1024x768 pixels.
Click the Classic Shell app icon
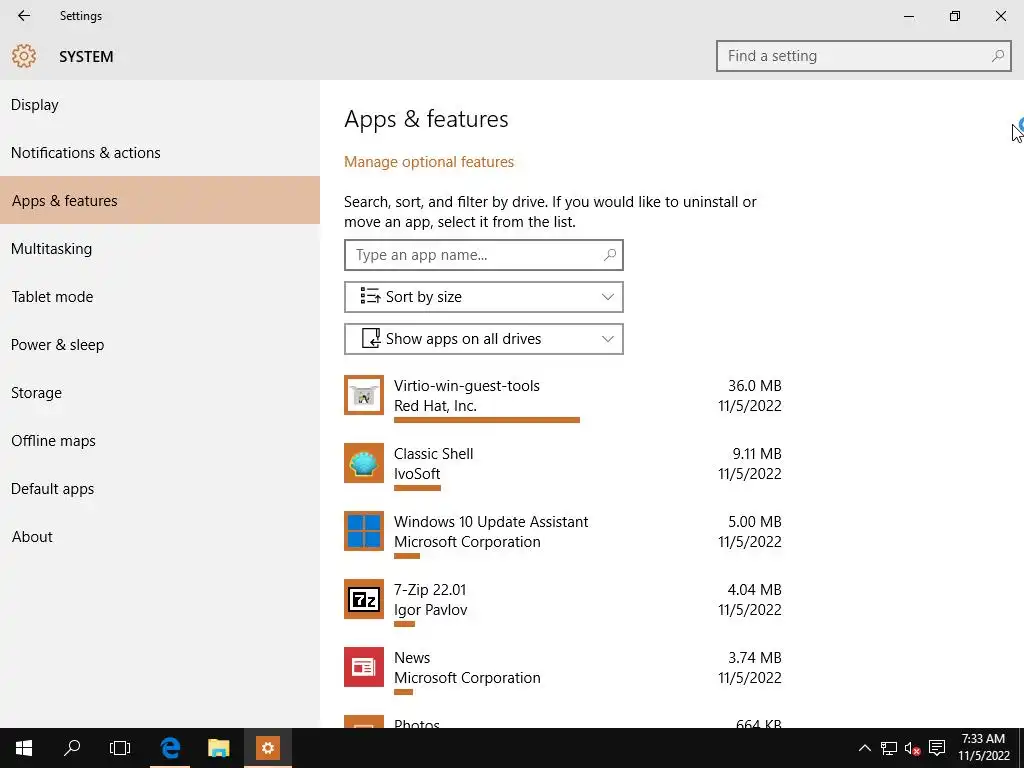tap(364, 463)
